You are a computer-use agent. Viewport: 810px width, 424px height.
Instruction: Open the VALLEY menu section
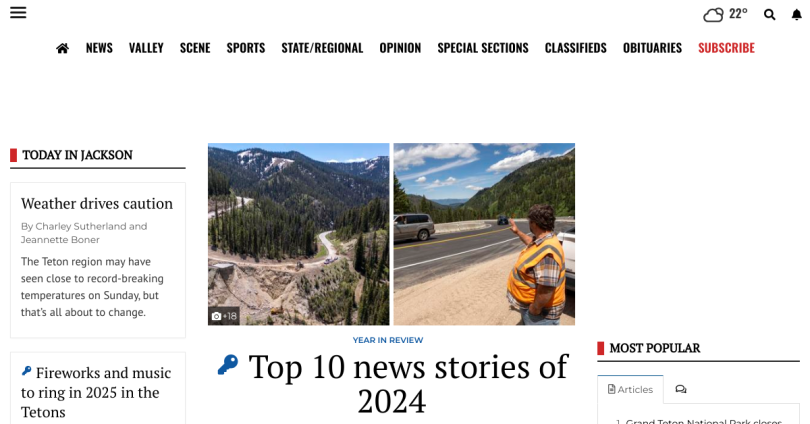[x=146, y=48]
